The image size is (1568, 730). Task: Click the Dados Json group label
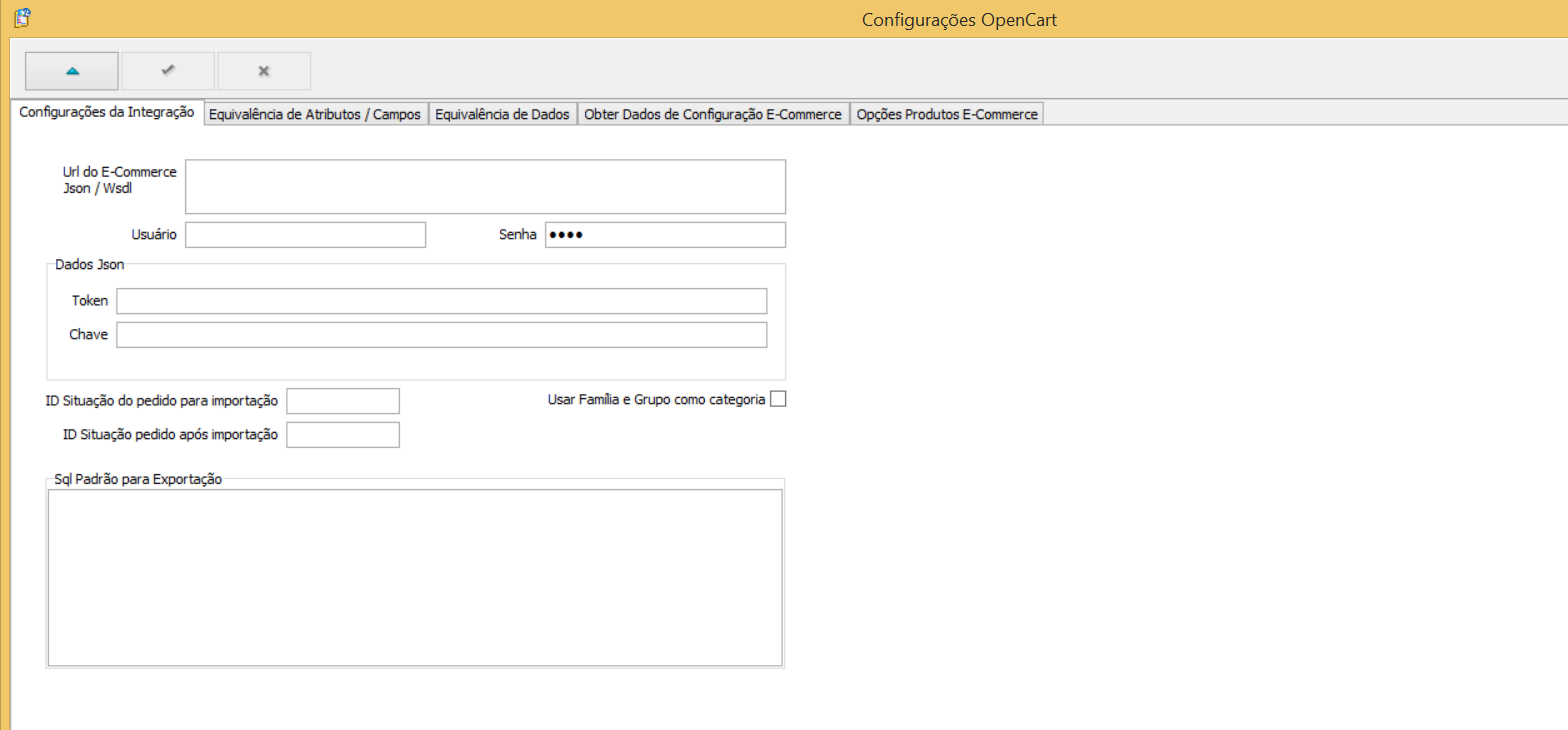[90, 265]
